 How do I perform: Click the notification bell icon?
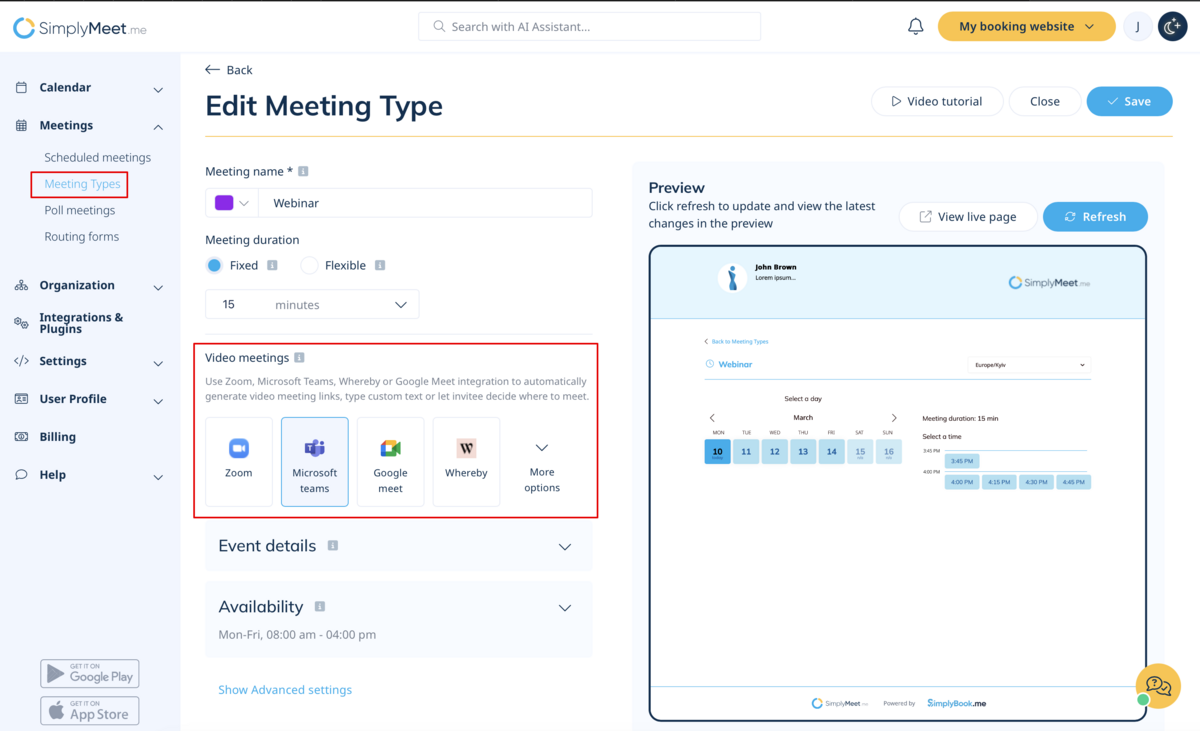[915, 27]
